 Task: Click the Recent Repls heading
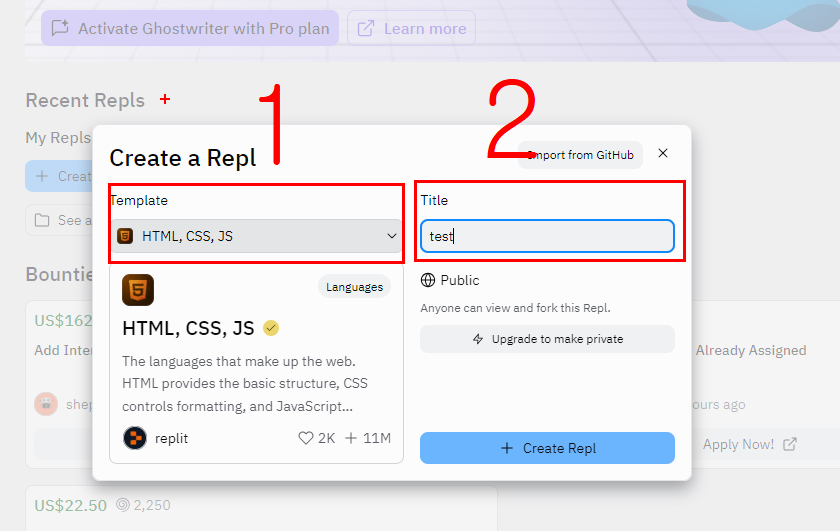click(85, 100)
